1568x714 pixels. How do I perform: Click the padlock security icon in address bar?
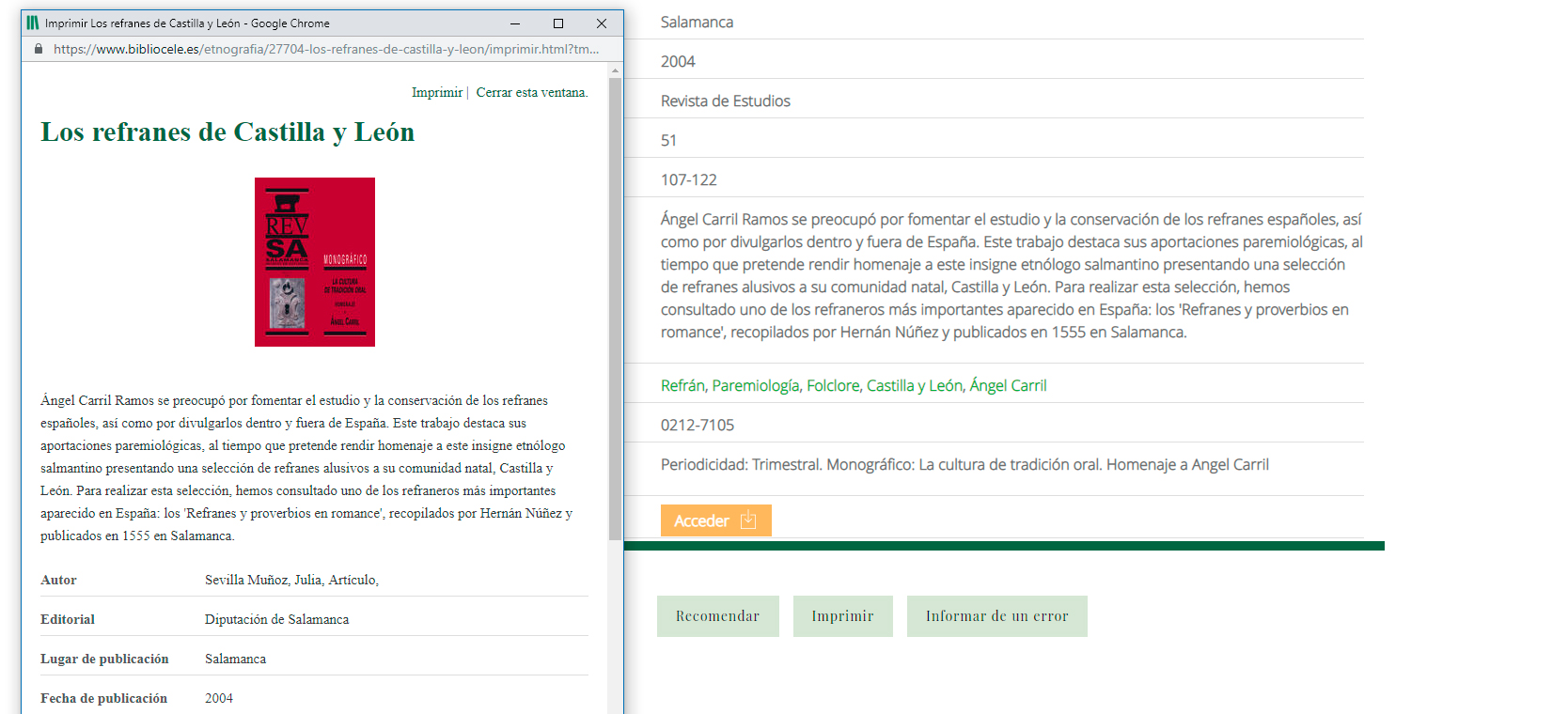pyautogui.click(x=39, y=49)
